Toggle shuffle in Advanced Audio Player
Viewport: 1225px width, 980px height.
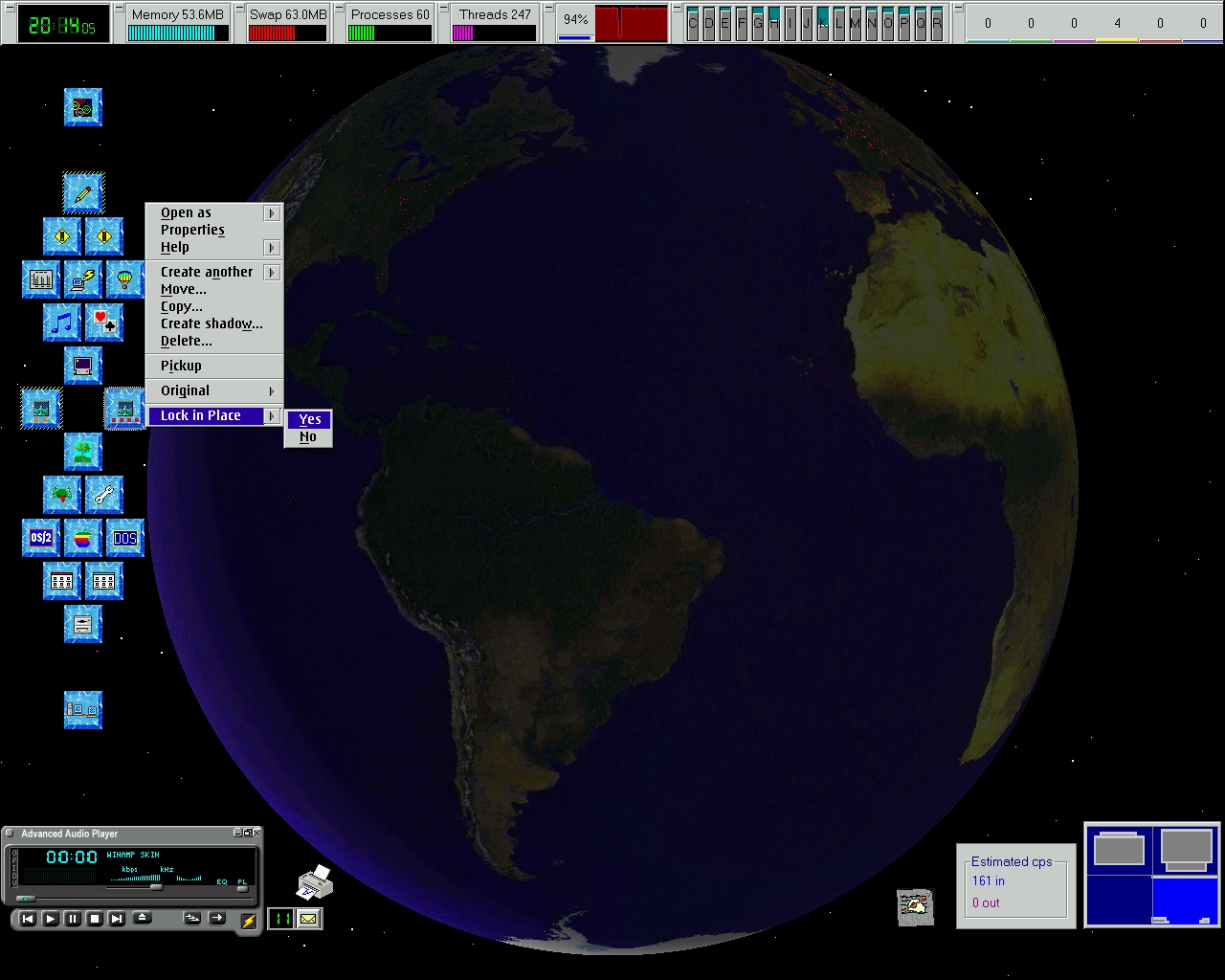coord(191,918)
